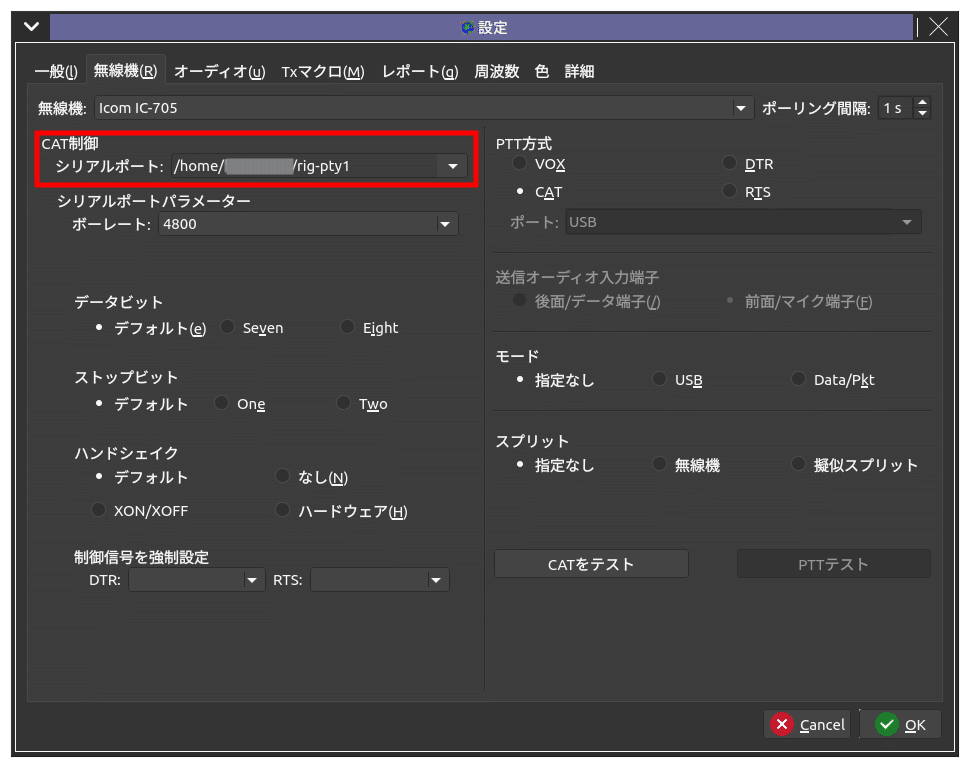
Task: Click the CATをテスト button
Action: tap(590, 563)
